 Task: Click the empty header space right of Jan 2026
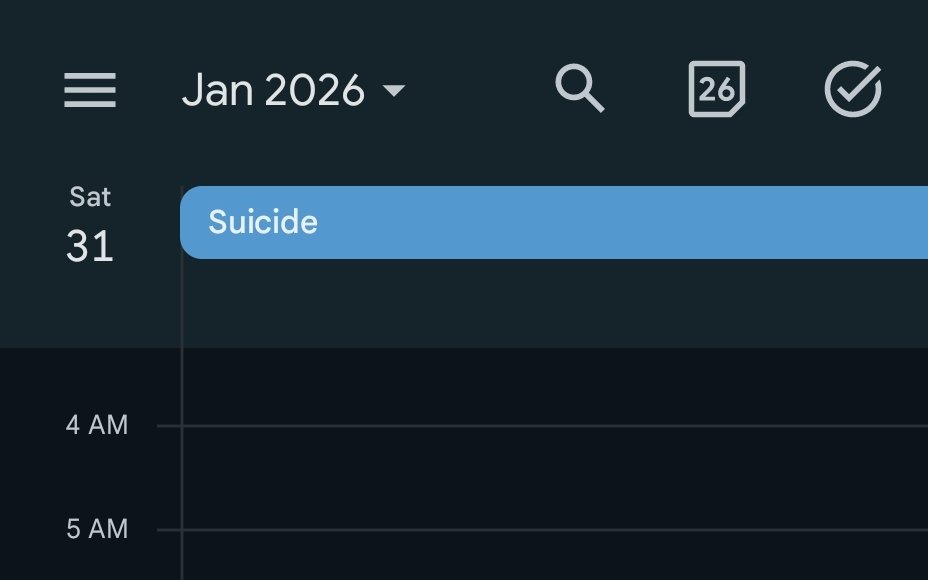click(479, 90)
